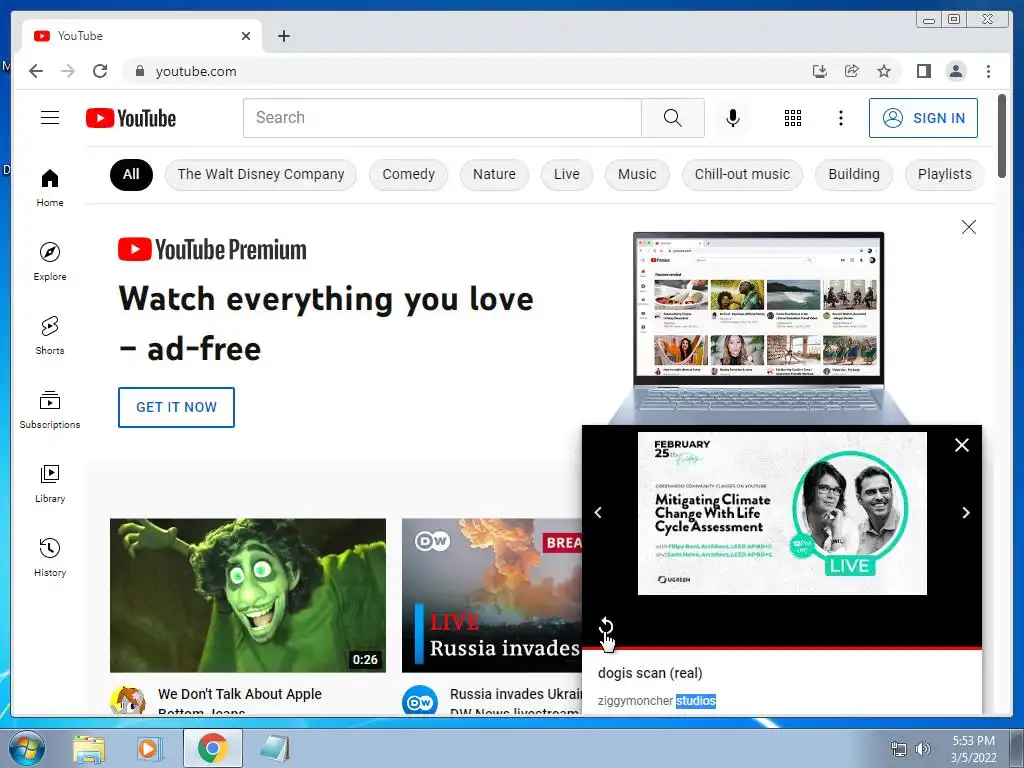This screenshot has height=768, width=1024.
Task: Close the YouTube browser tab
Action: tap(246, 36)
